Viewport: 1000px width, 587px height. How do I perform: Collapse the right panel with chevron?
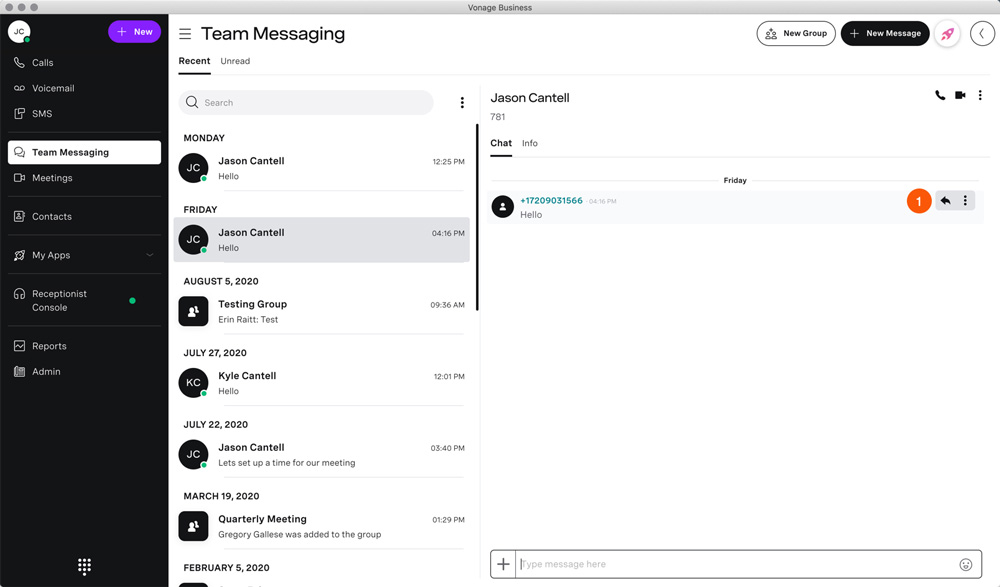(x=982, y=33)
